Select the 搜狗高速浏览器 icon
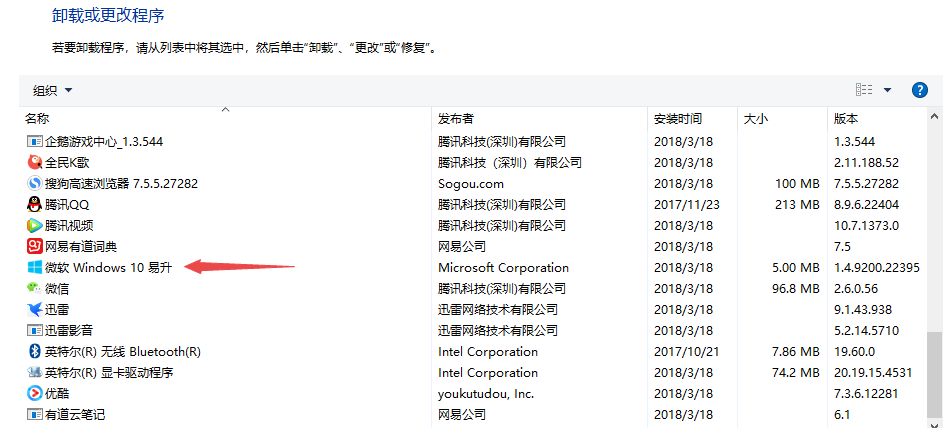The image size is (943, 428). (x=35, y=183)
